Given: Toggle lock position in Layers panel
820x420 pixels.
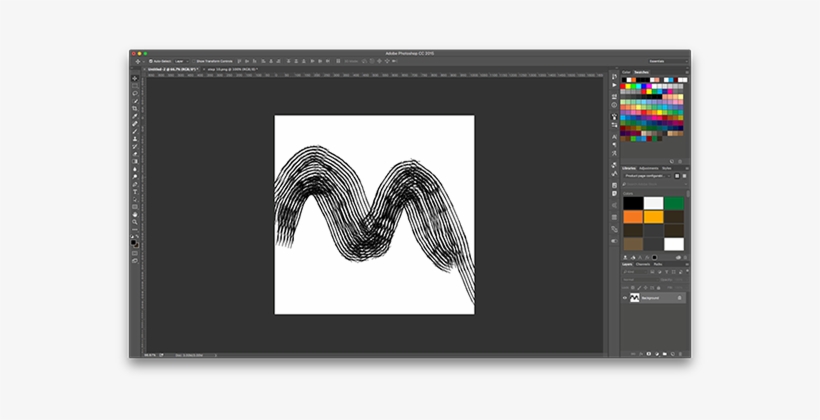Looking at the screenshot, I should coord(645,288).
